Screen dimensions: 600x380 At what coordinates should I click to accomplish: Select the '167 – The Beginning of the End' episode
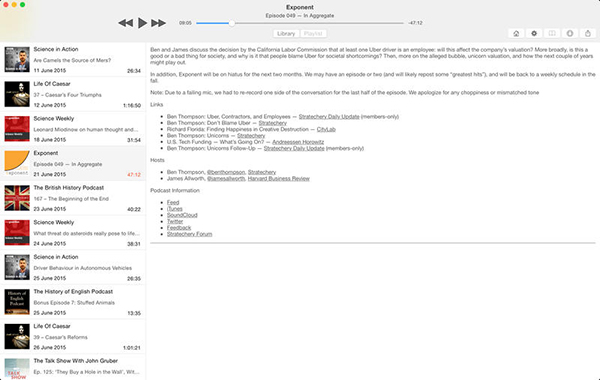click(73, 198)
